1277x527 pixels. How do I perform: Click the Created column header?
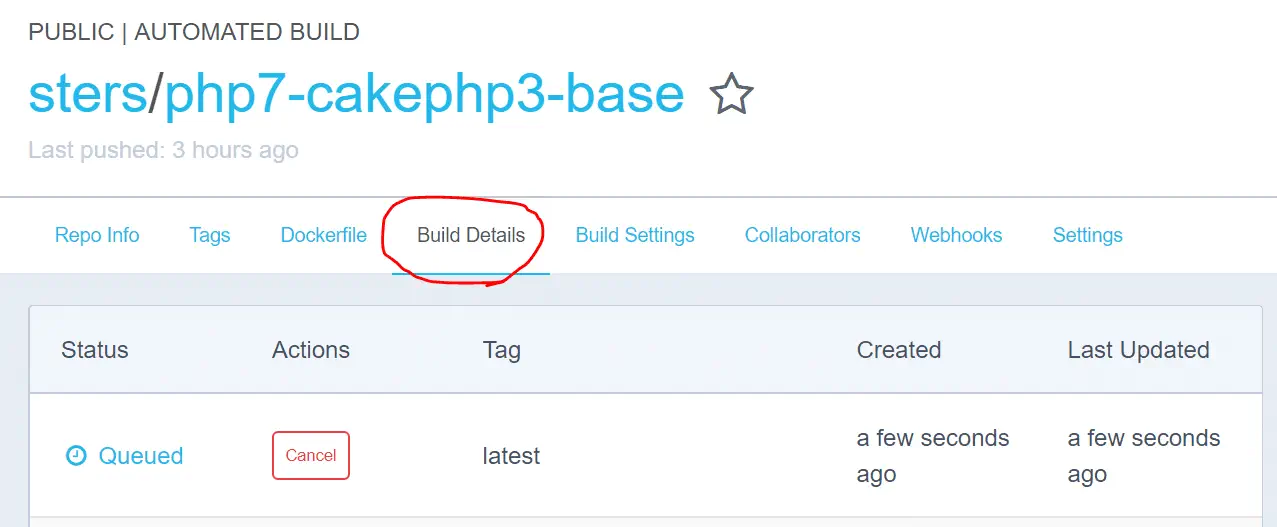899,350
